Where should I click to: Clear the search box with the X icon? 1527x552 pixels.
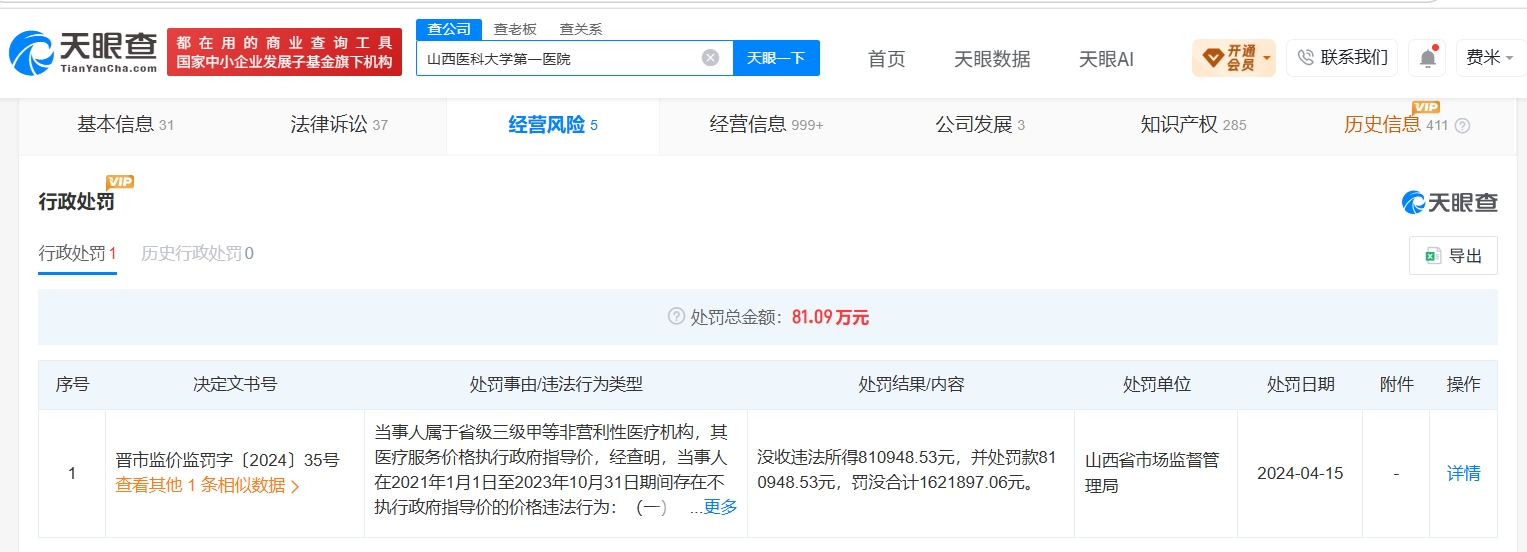[710, 58]
